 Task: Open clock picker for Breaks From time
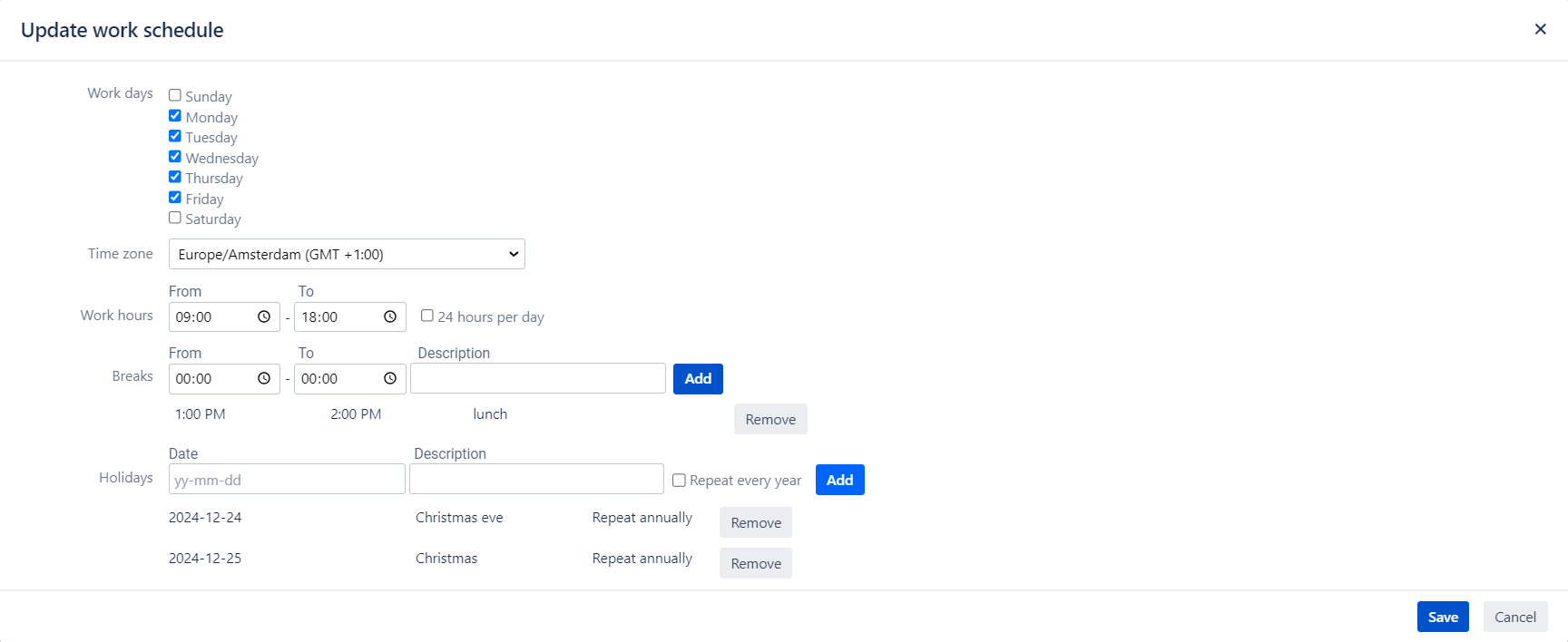(x=264, y=378)
